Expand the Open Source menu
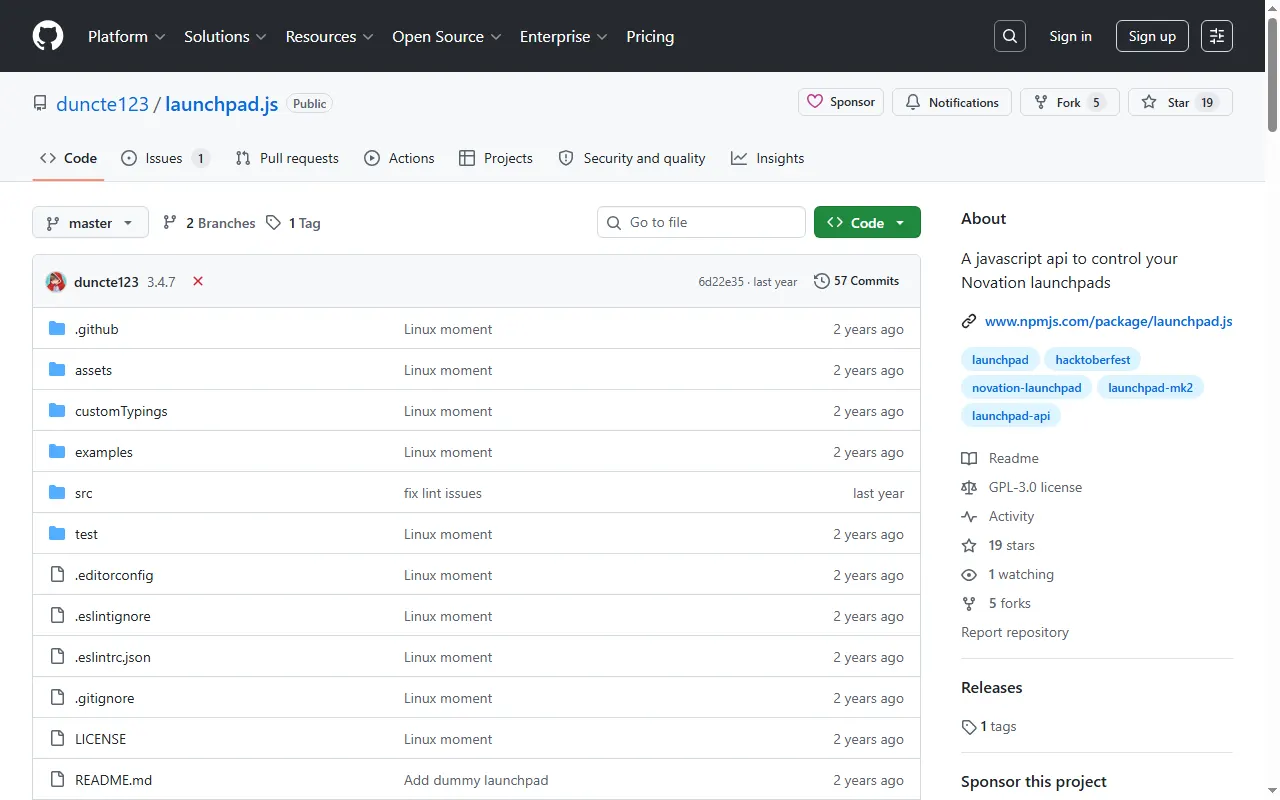This screenshot has height=800, width=1280. tap(447, 36)
